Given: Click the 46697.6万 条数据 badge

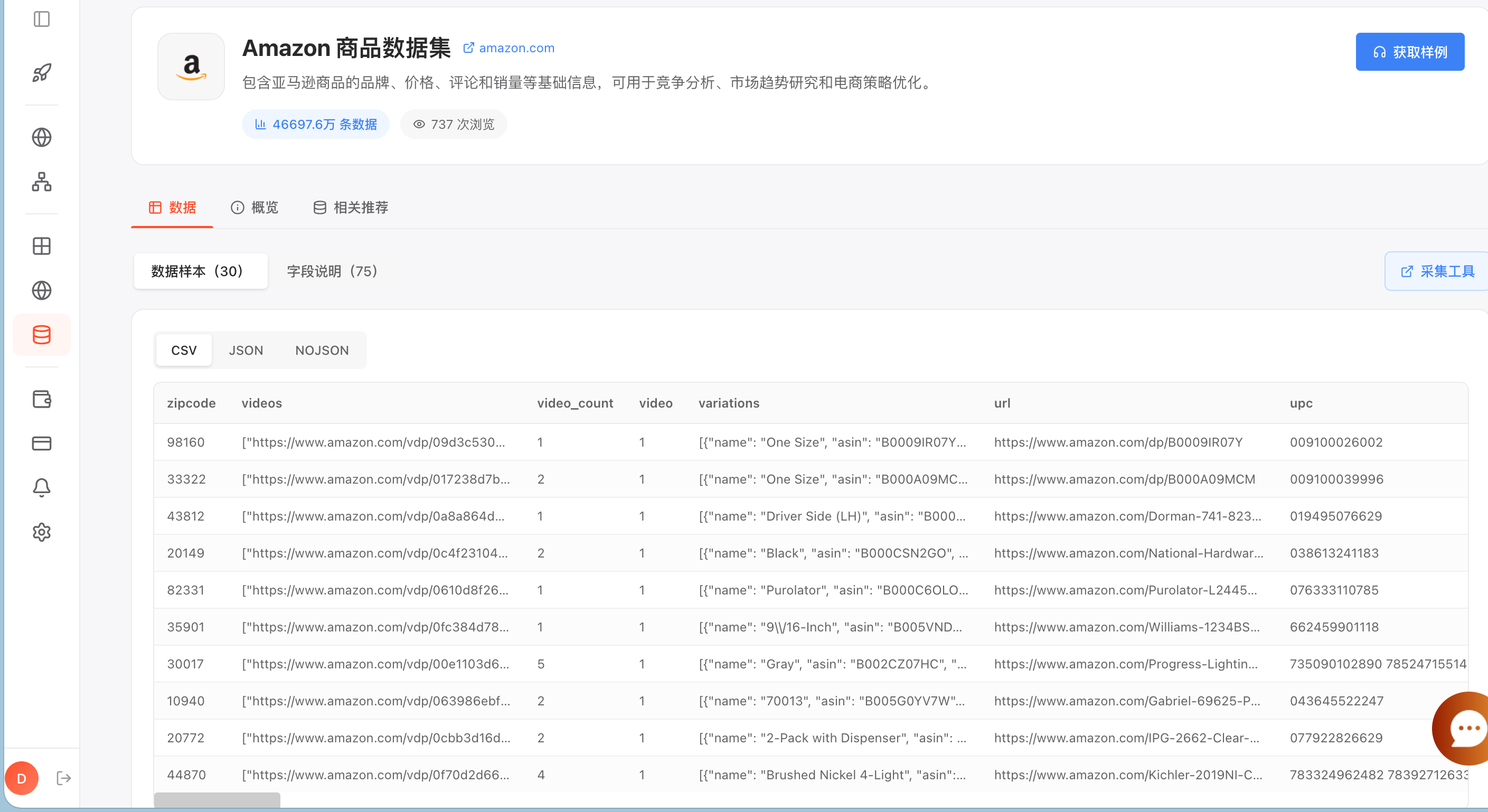Looking at the screenshot, I should point(315,124).
